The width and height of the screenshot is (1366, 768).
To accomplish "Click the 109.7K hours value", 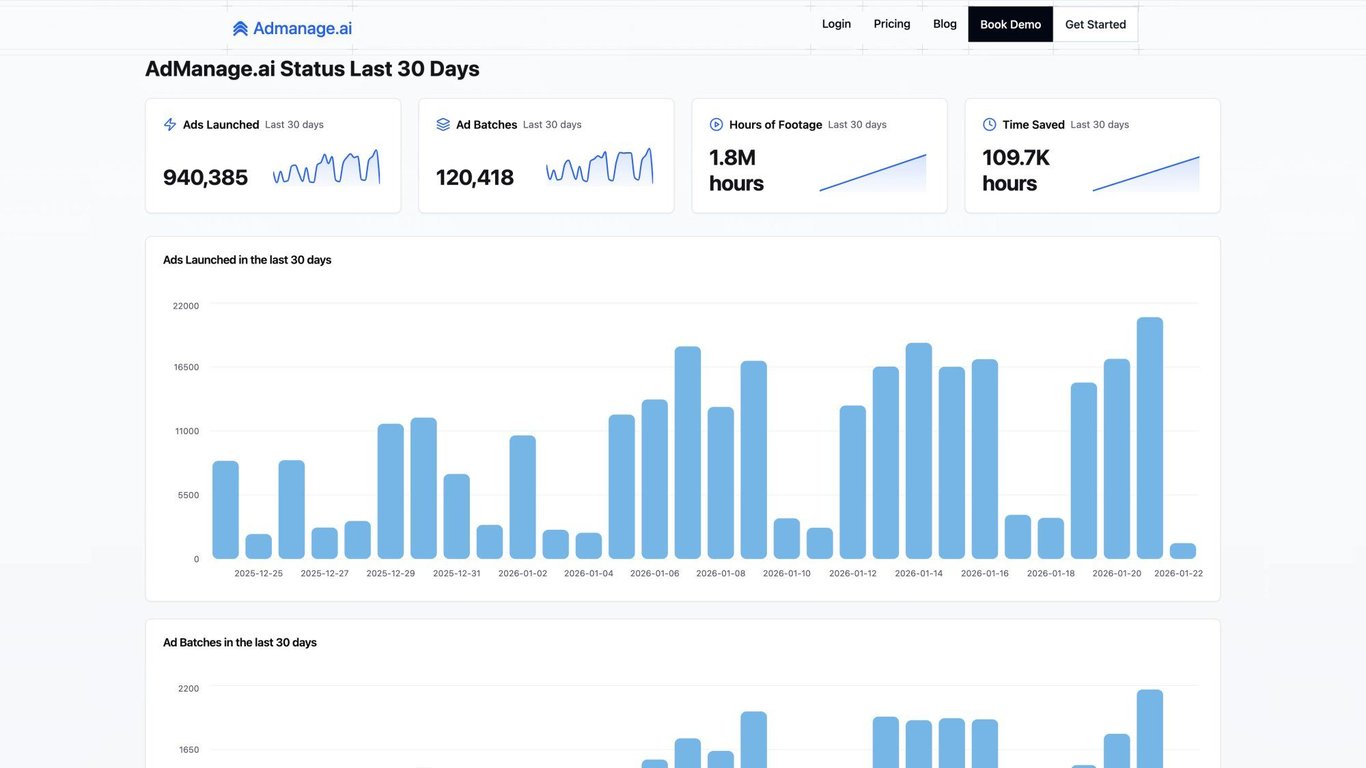I will pos(1016,170).
